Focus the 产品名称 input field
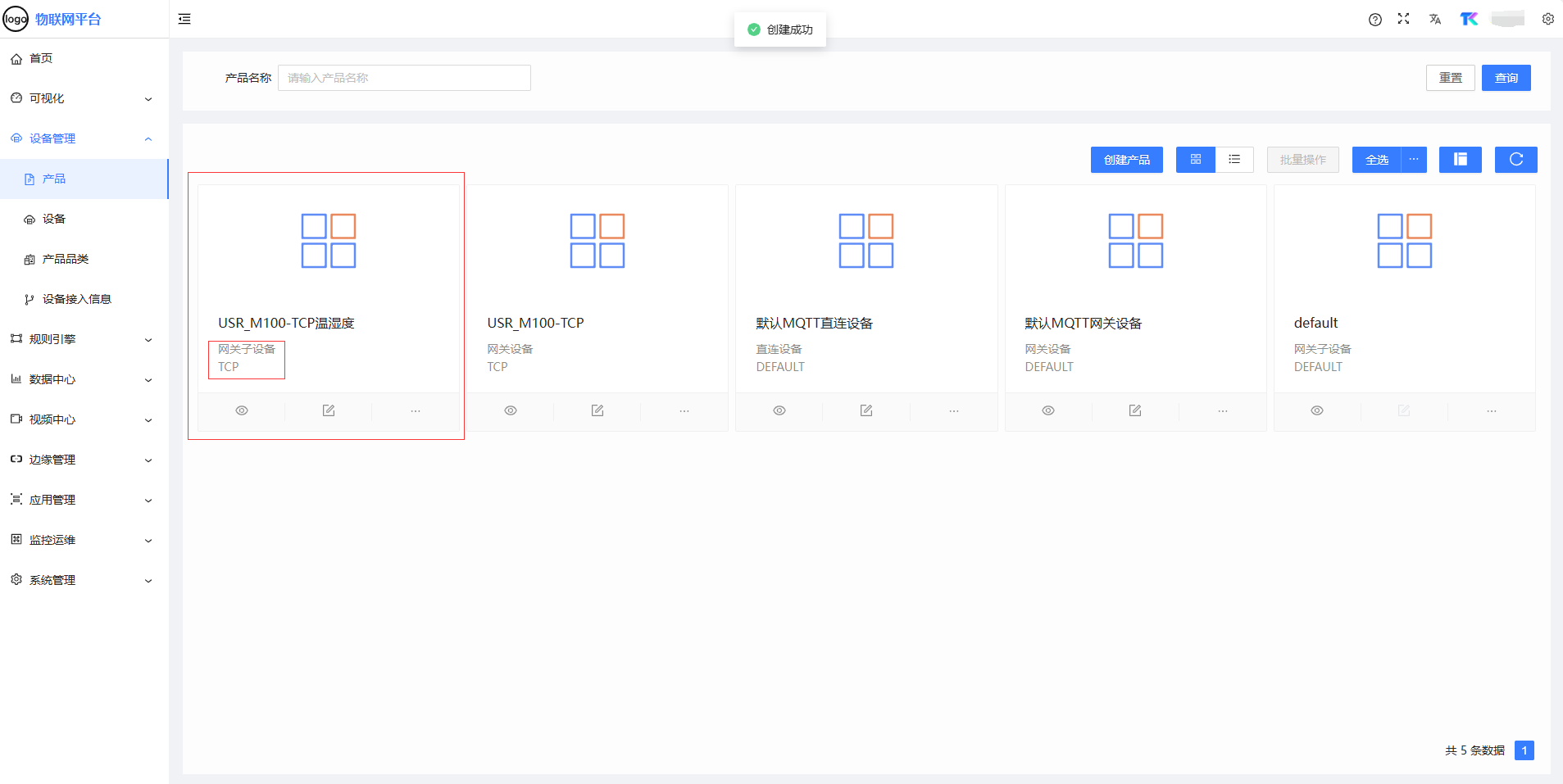The width and height of the screenshot is (1563, 784). pos(404,78)
